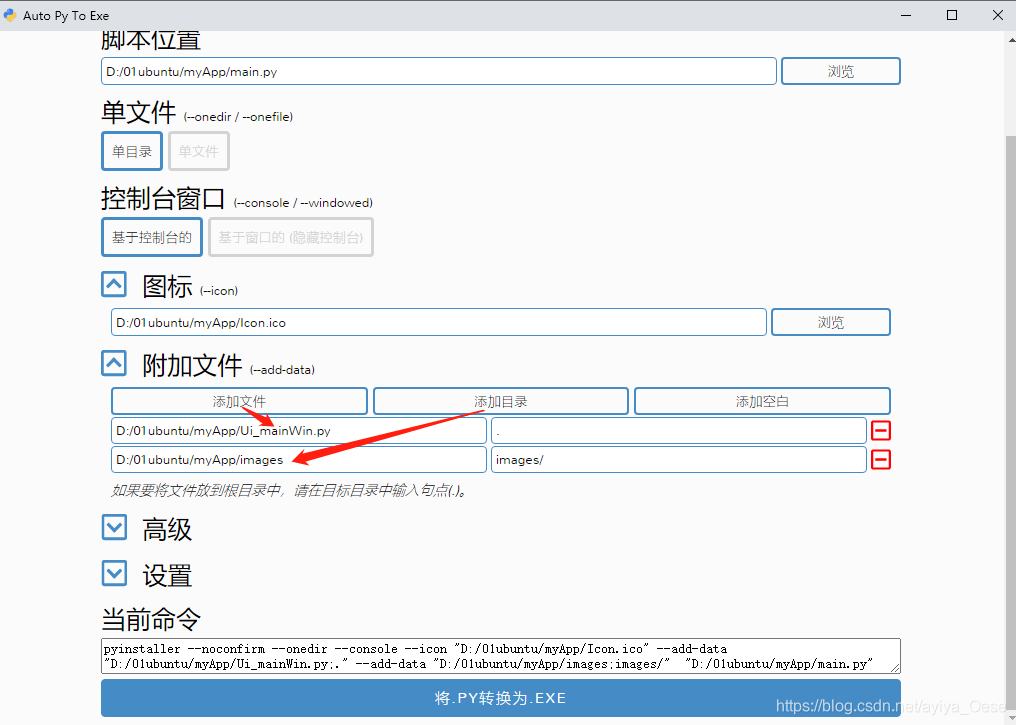Screen dimensions: 1016x725
Task: Click the (--console / --windowed) label
Action: [303, 203]
